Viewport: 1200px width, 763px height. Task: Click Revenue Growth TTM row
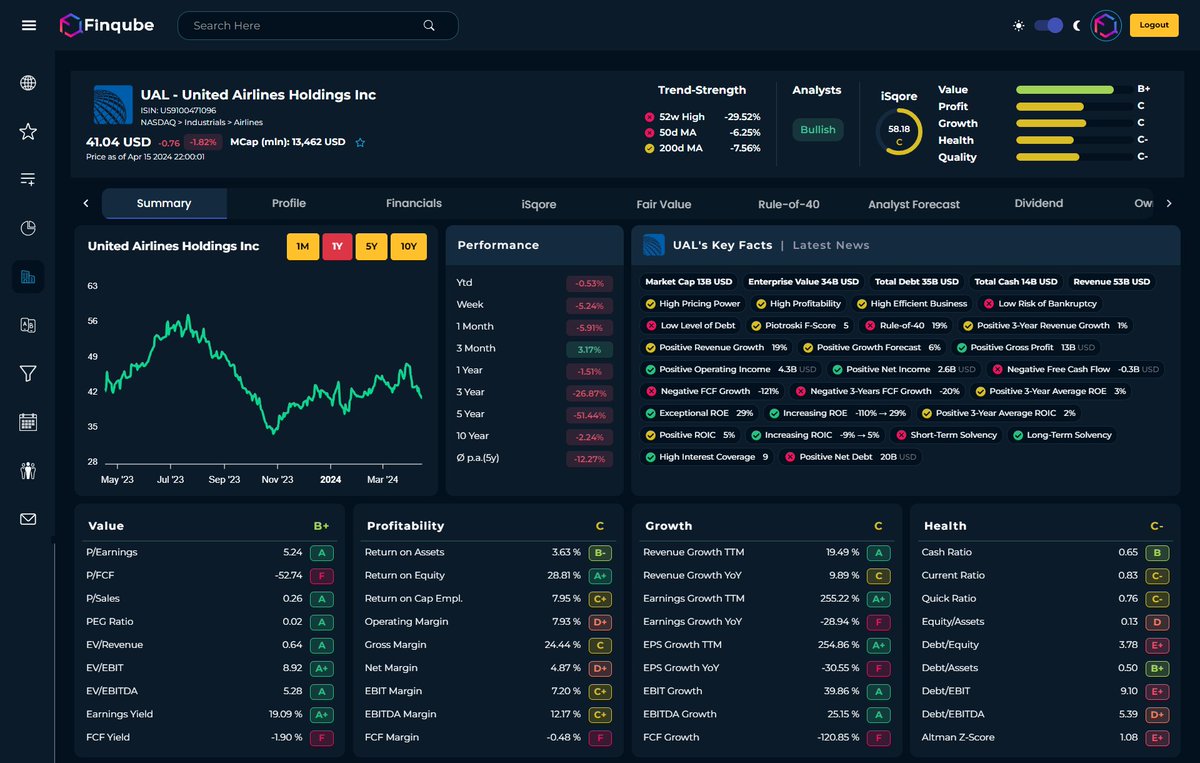pyautogui.click(x=767, y=552)
